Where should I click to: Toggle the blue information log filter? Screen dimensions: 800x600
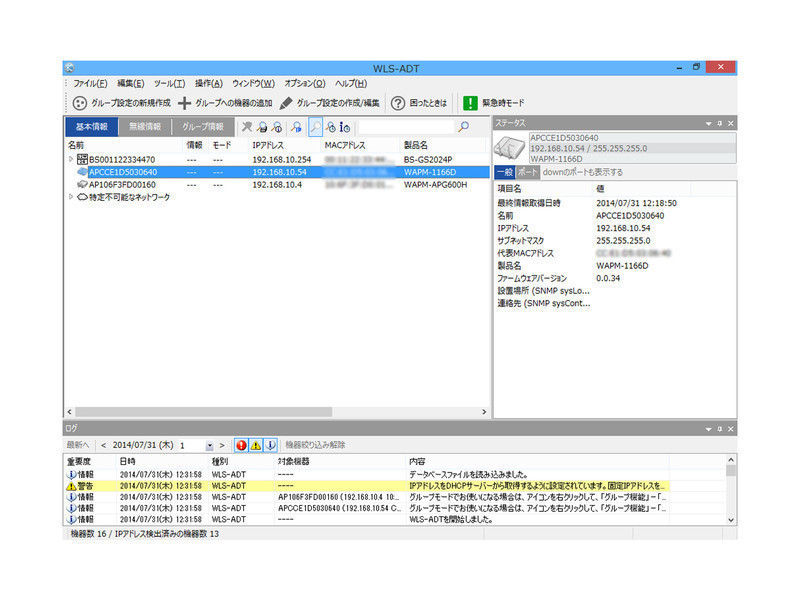pos(271,444)
